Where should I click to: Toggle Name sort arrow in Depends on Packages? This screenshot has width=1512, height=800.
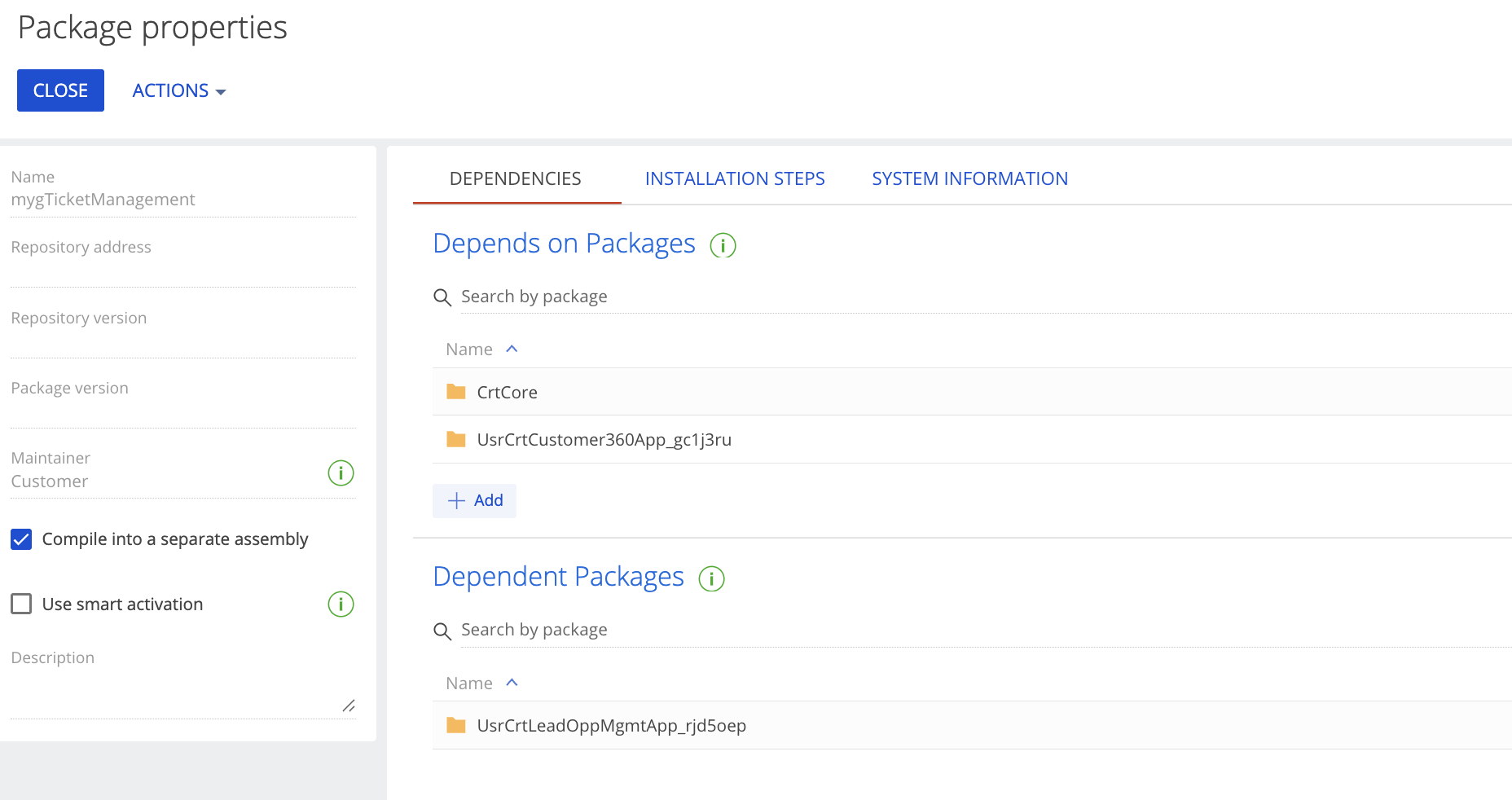512,349
